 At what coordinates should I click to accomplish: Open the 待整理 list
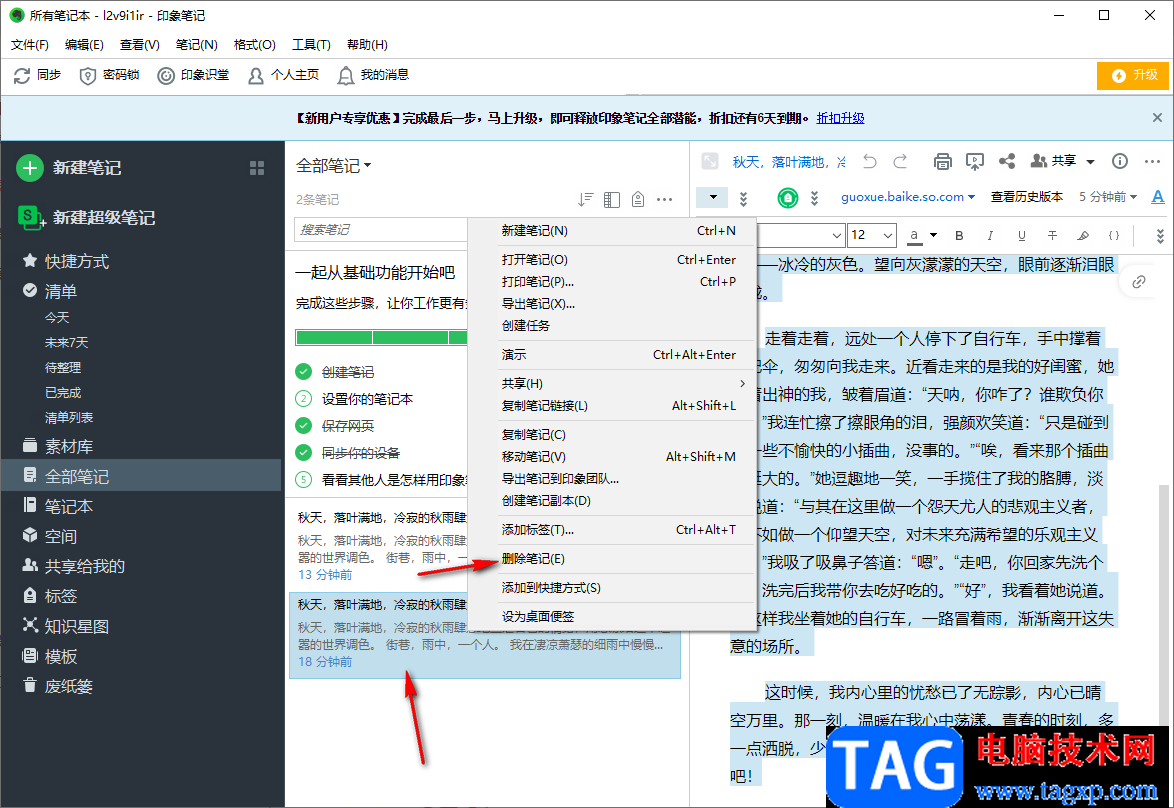pyautogui.click(x=63, y=367)
